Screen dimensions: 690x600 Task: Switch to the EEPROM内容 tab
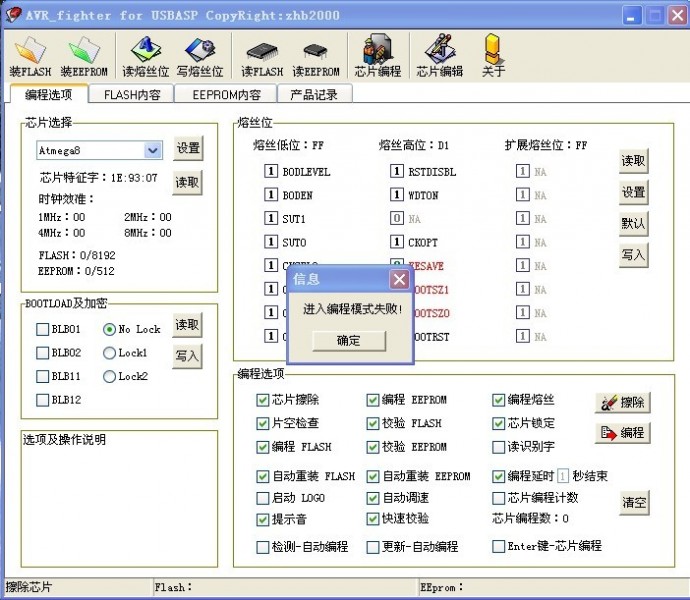[226, 95]
